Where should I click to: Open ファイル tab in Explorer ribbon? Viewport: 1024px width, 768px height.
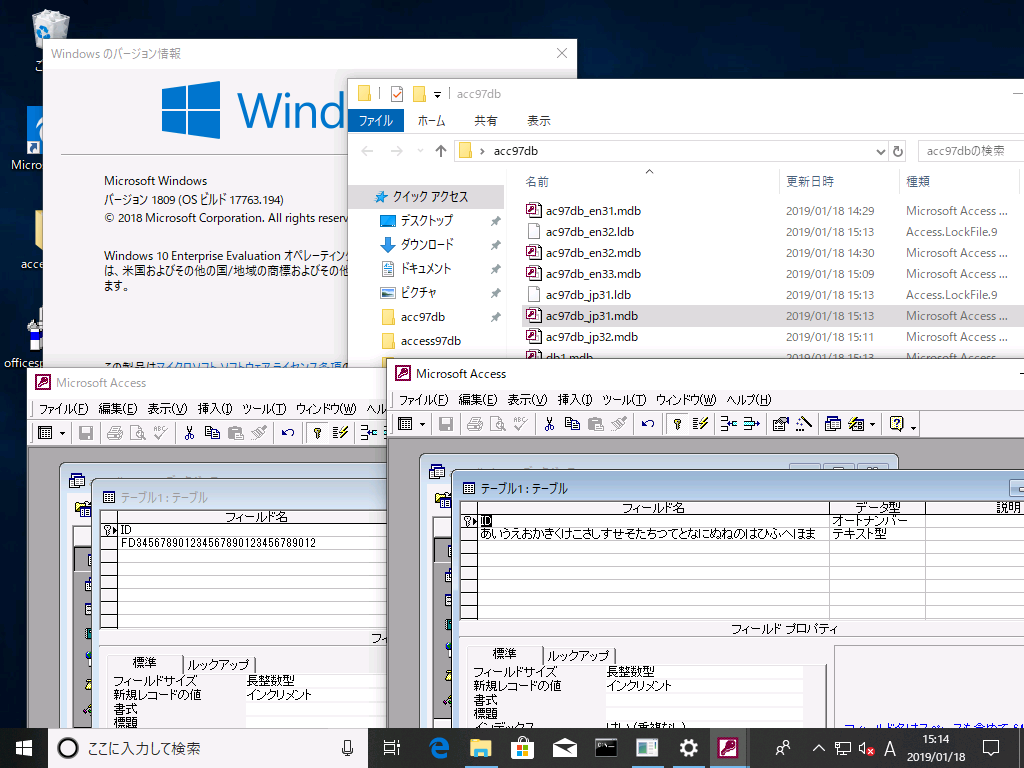click(x=376, y=121)
